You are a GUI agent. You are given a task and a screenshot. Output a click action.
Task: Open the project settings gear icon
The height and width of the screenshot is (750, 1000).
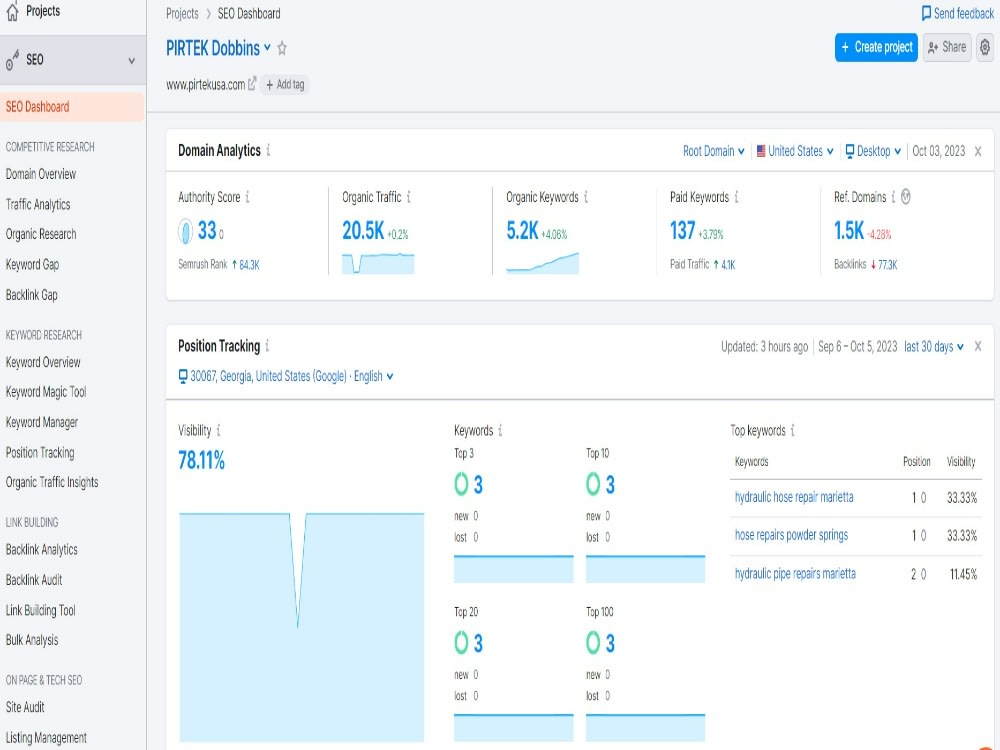click(x=985, y=47)
